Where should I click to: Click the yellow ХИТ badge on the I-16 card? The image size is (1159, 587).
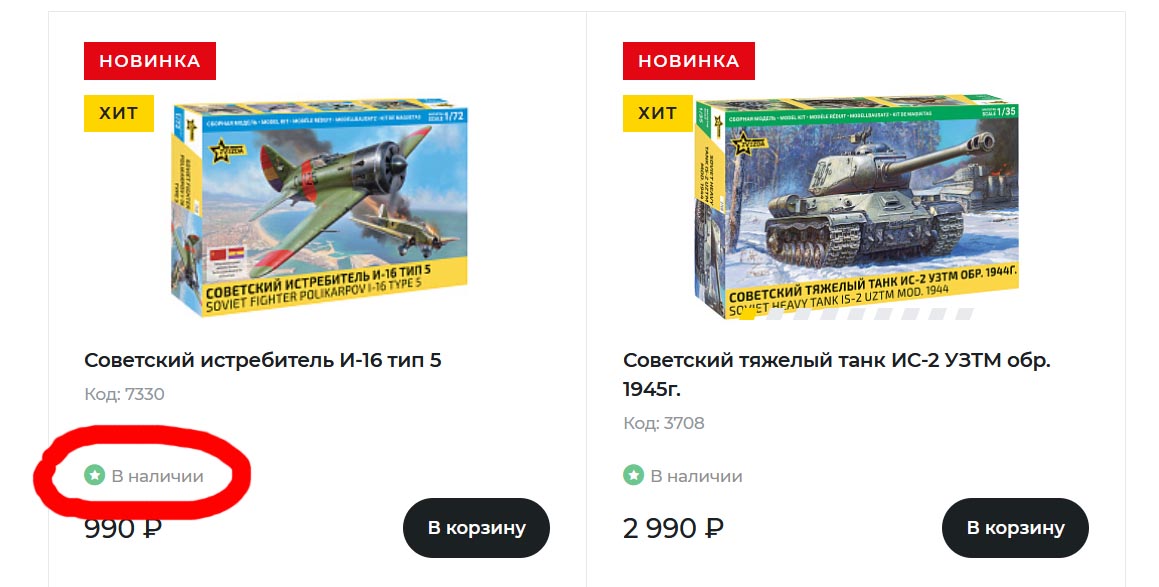[x=119, y=113]
